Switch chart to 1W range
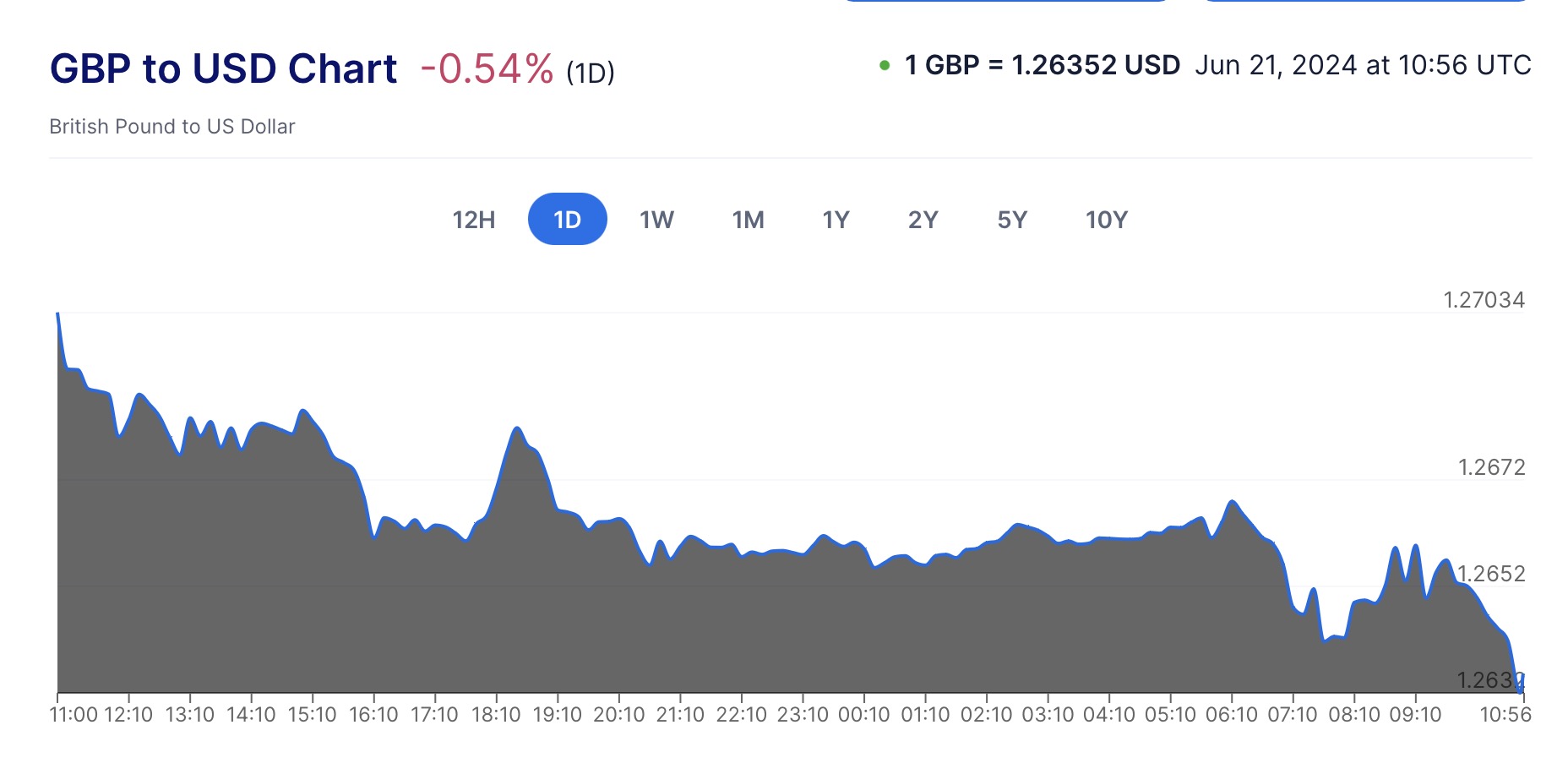The width and height of the screenshot is (1568, 774). [656, 220]
